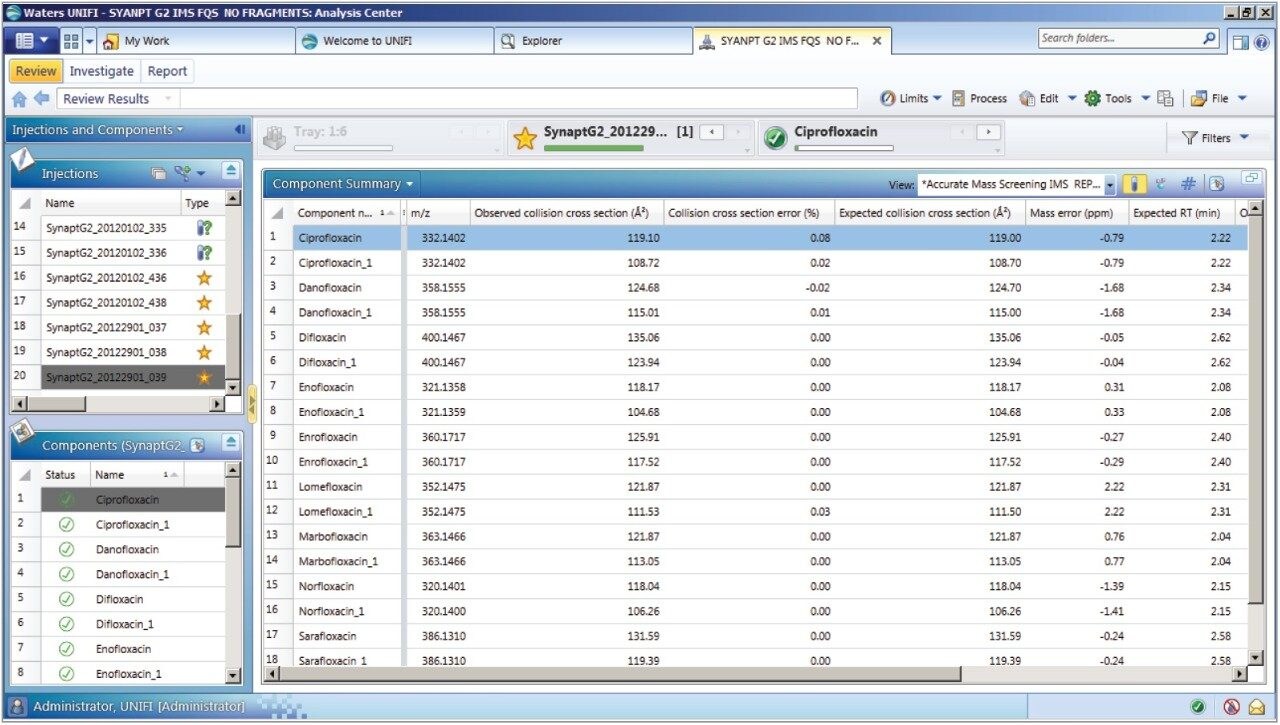Click status checkmark for Difloxacin component

[x=66, y=599]
